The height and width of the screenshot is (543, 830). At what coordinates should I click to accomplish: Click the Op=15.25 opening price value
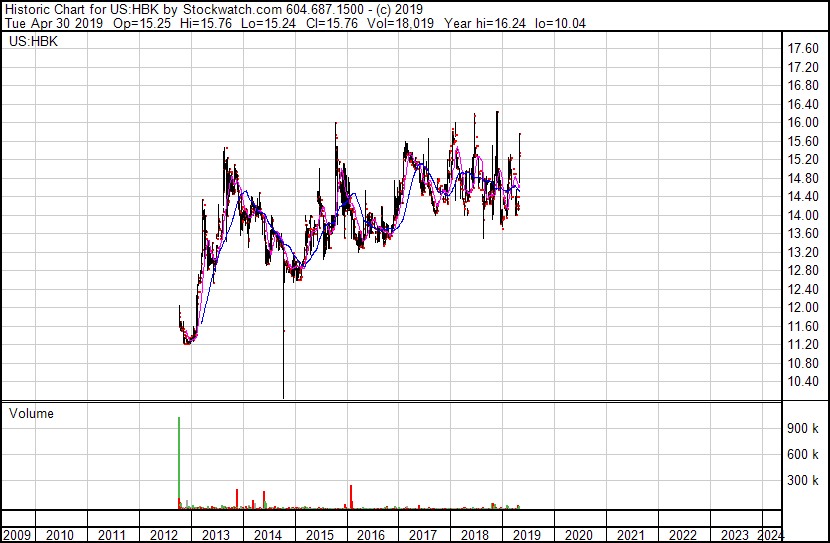coord(142,23)
